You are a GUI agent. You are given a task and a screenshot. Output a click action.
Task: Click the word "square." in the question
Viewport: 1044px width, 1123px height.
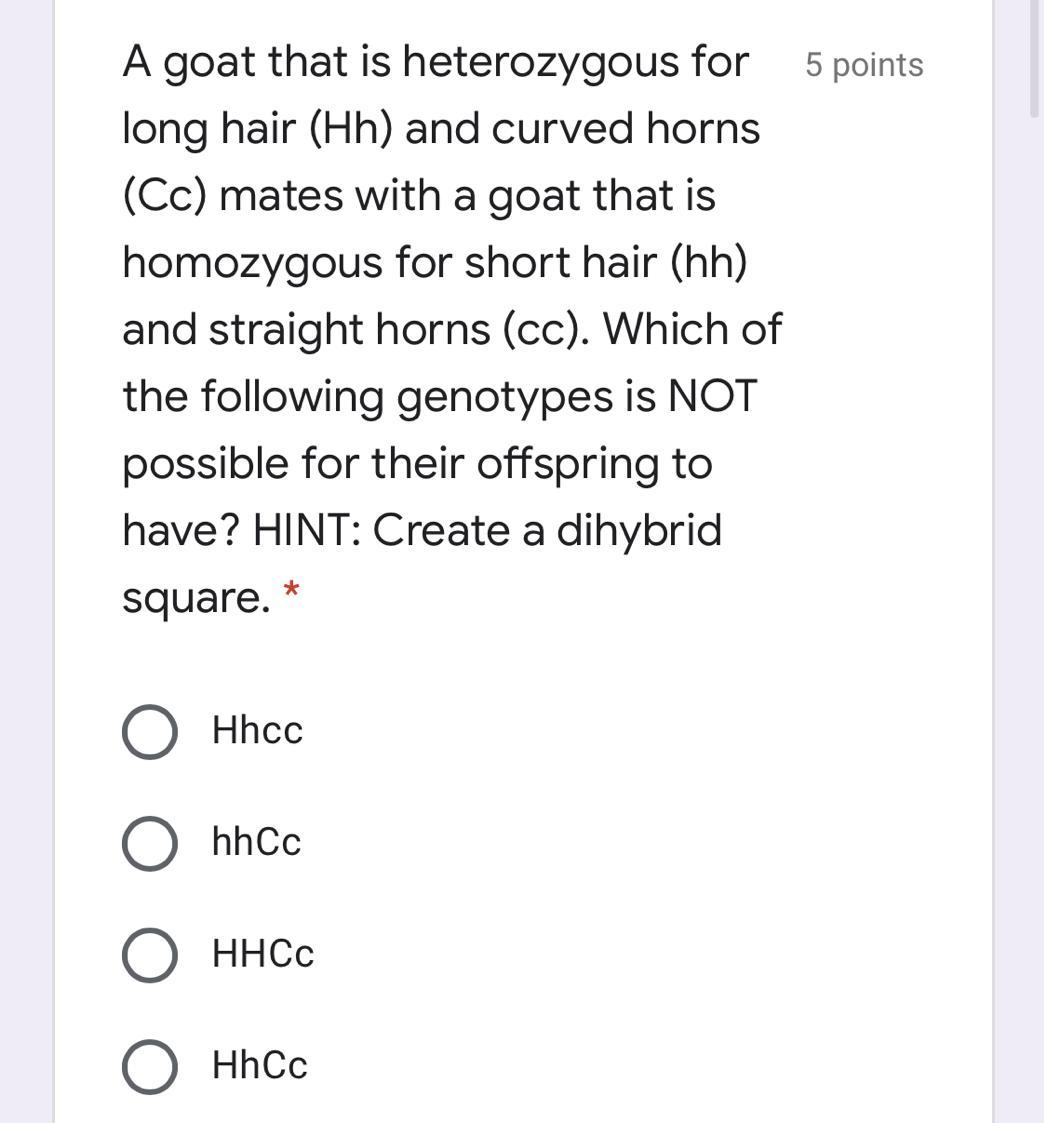pos(196,599)
